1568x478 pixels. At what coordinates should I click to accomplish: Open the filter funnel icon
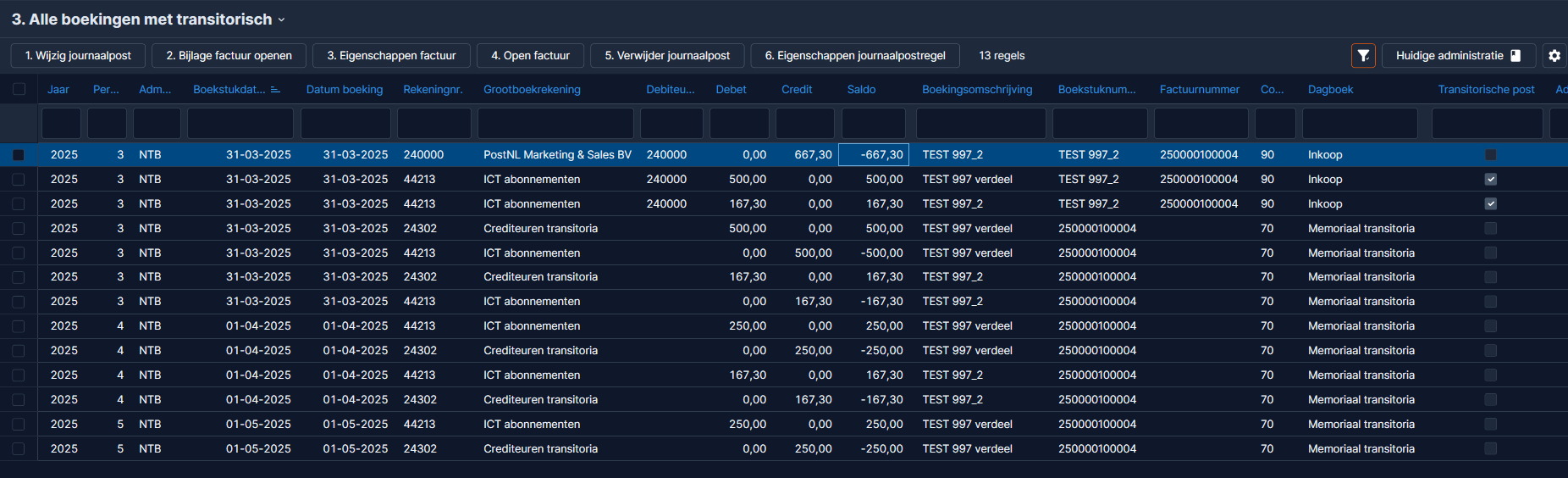[x=1363, y=56]
